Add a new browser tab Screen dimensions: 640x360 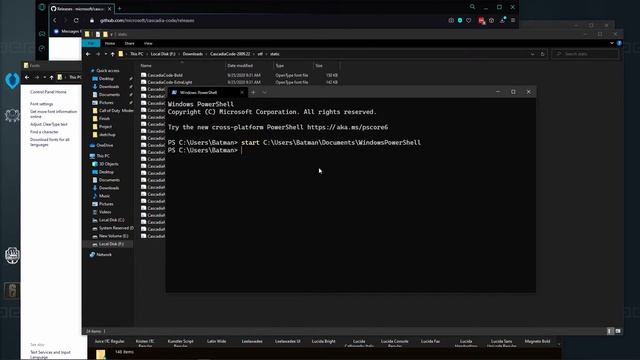click(x=120, y=9)
